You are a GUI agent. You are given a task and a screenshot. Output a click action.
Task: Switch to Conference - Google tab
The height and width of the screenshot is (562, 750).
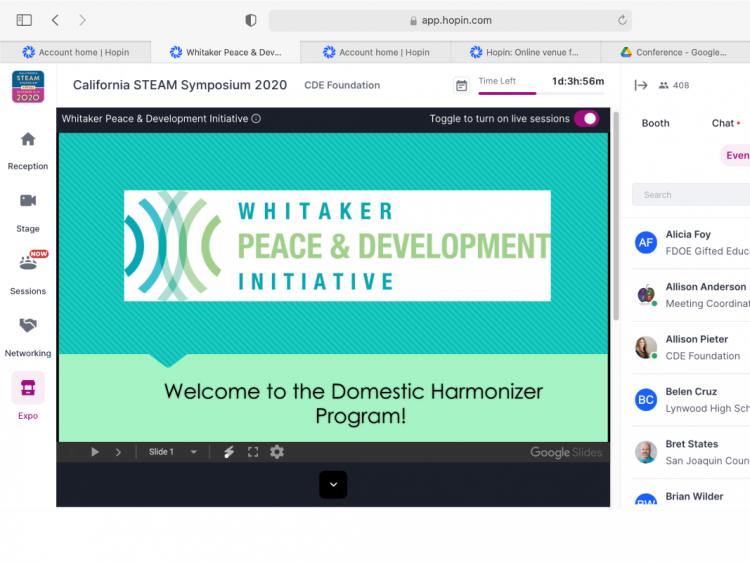point(674,52)
